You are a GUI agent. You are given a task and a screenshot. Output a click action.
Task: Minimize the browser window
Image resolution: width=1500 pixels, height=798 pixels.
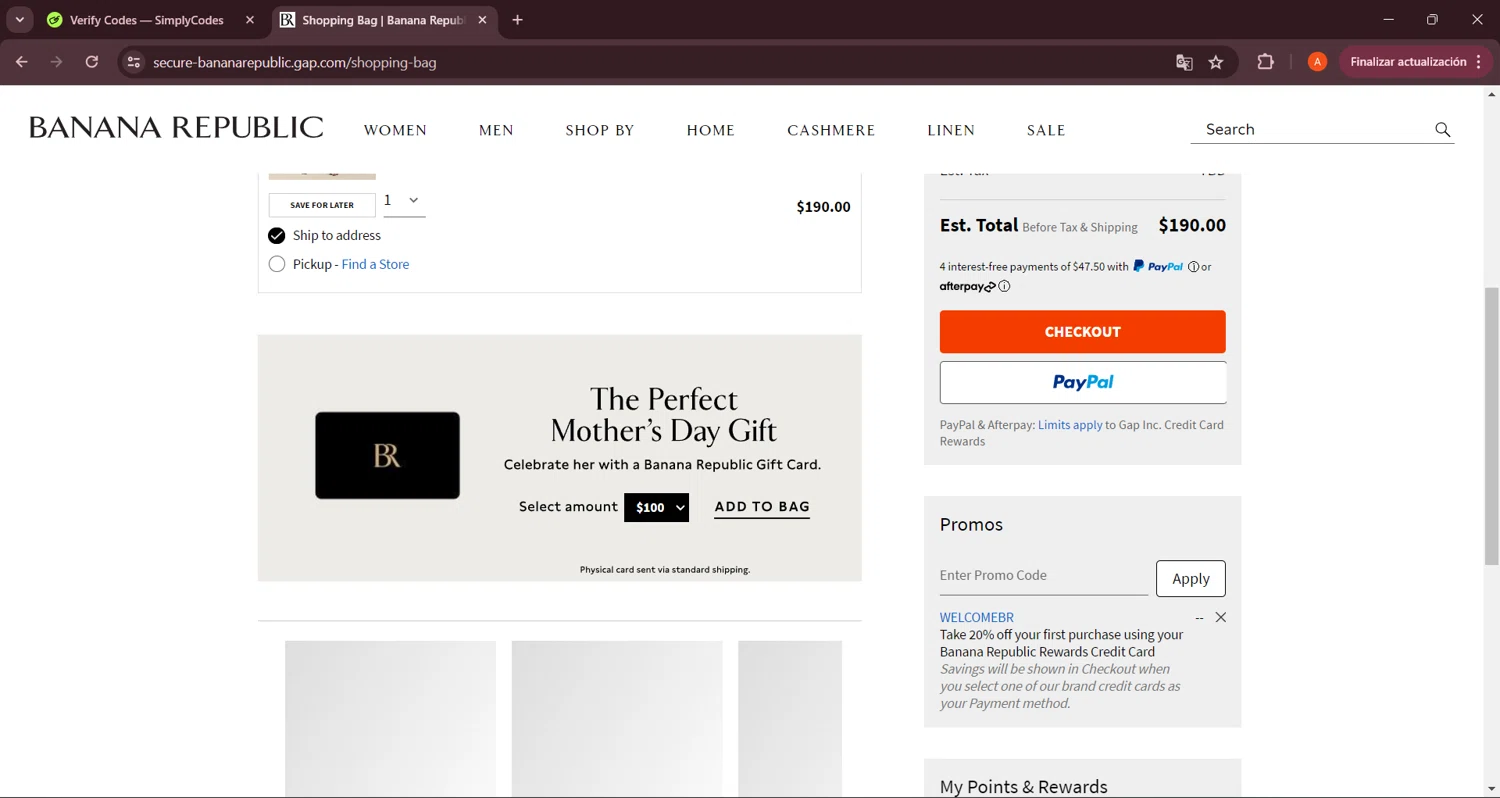(1388, 20)
